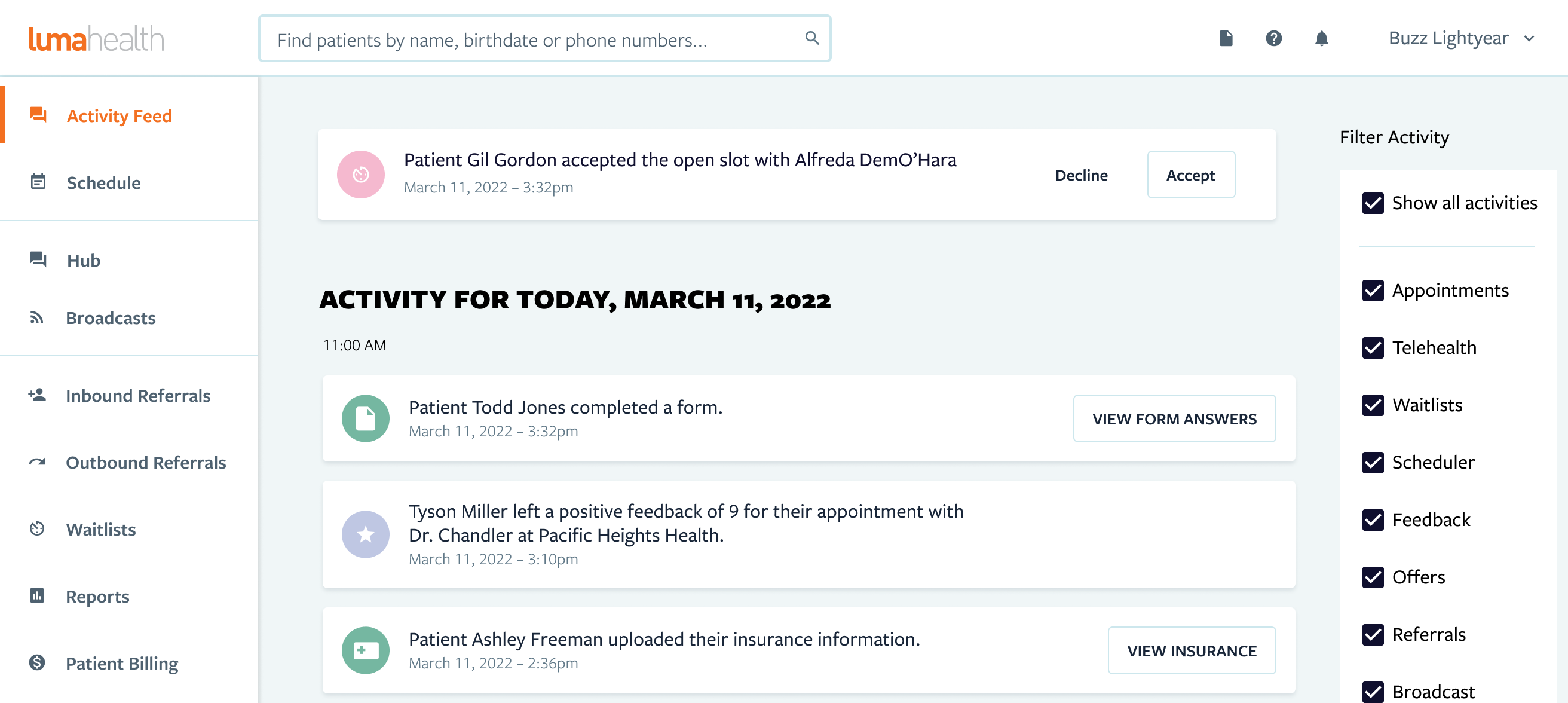Click the green form icon for Todd Jones
This screenshot has width=1568, height=703.
(x=365, y=418)
